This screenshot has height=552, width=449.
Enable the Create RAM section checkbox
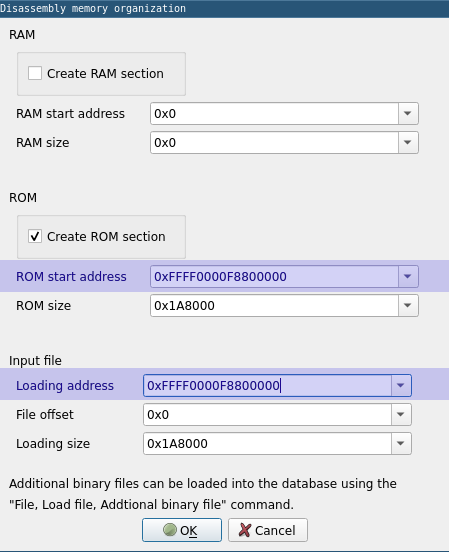35,73
